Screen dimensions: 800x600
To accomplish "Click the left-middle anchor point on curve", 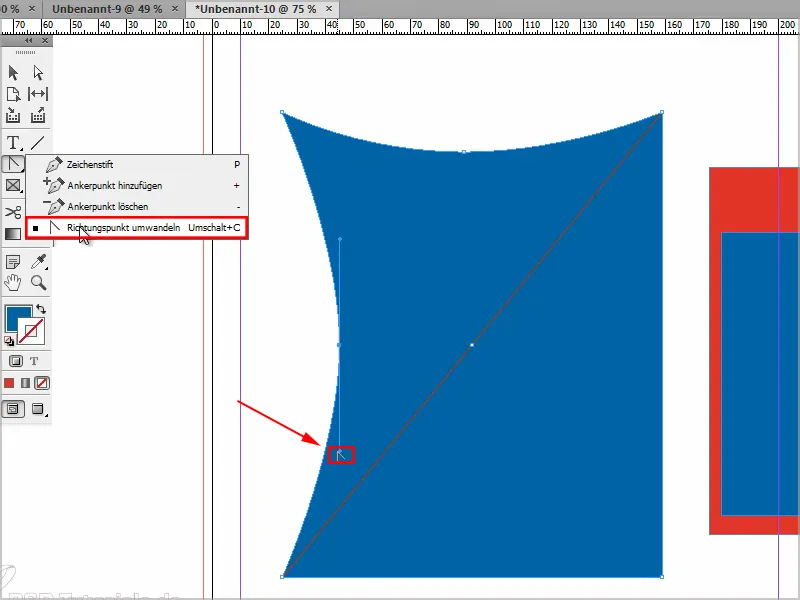I will 339,345.
